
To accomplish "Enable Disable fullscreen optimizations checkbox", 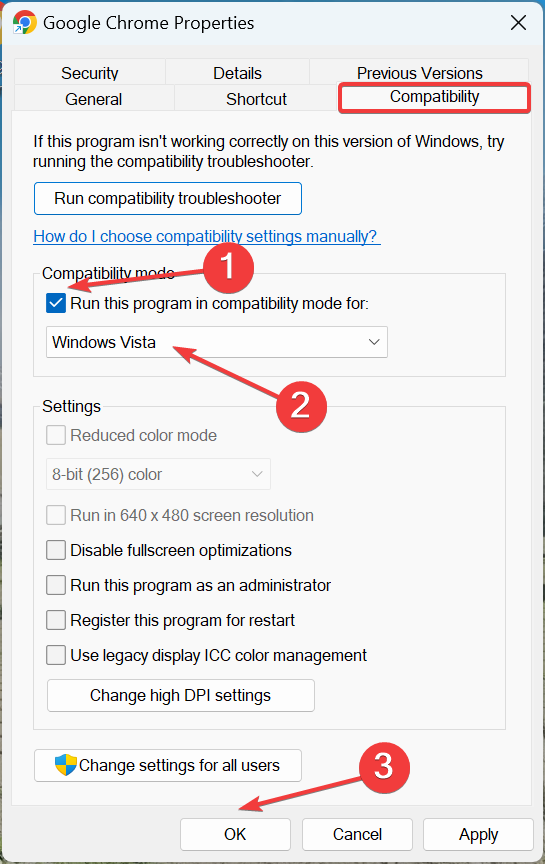I will coord(56,550).
